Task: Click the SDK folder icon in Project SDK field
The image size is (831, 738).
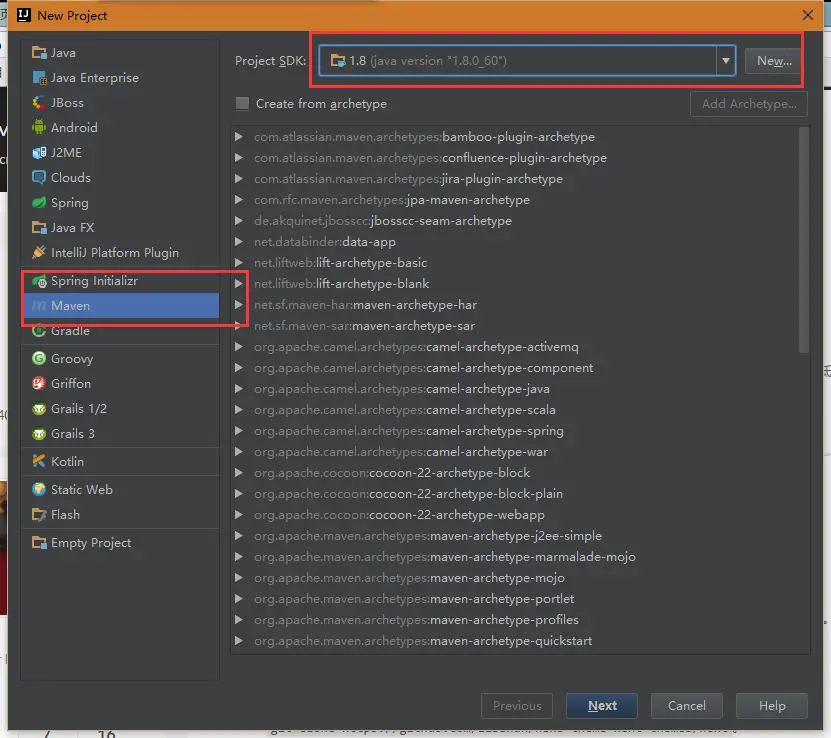Action: pyautogui.click(x=338, y=61)
